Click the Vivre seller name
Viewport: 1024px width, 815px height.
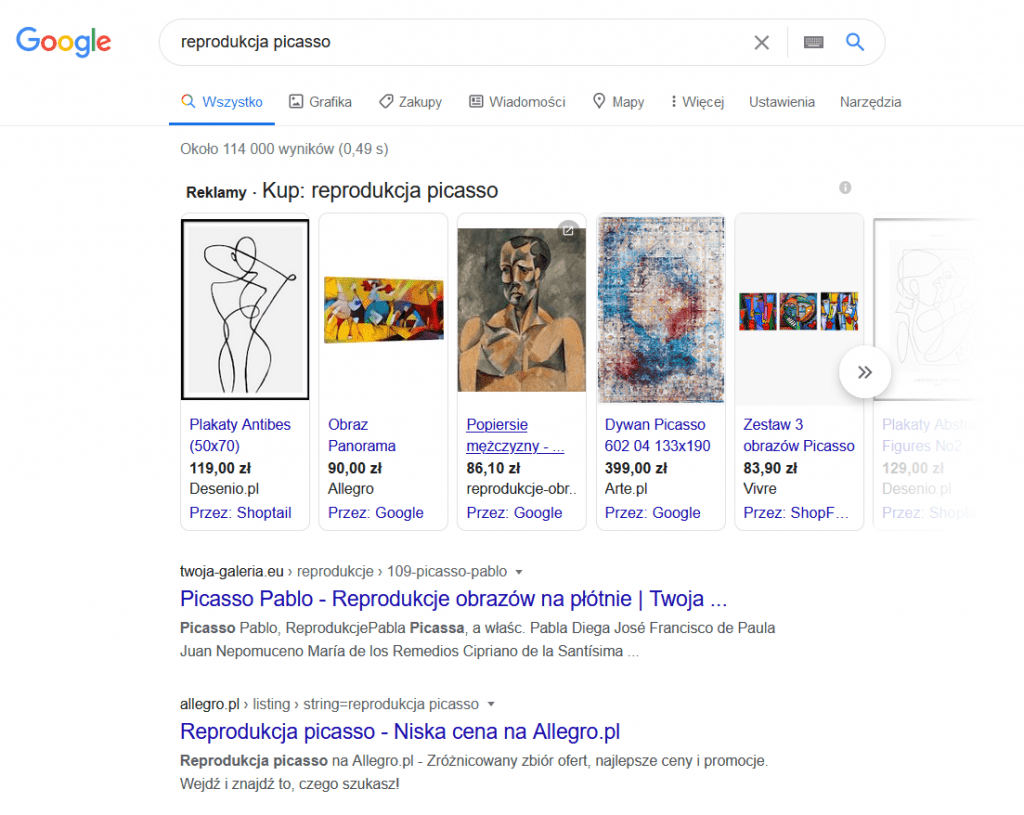click(760, 488)
